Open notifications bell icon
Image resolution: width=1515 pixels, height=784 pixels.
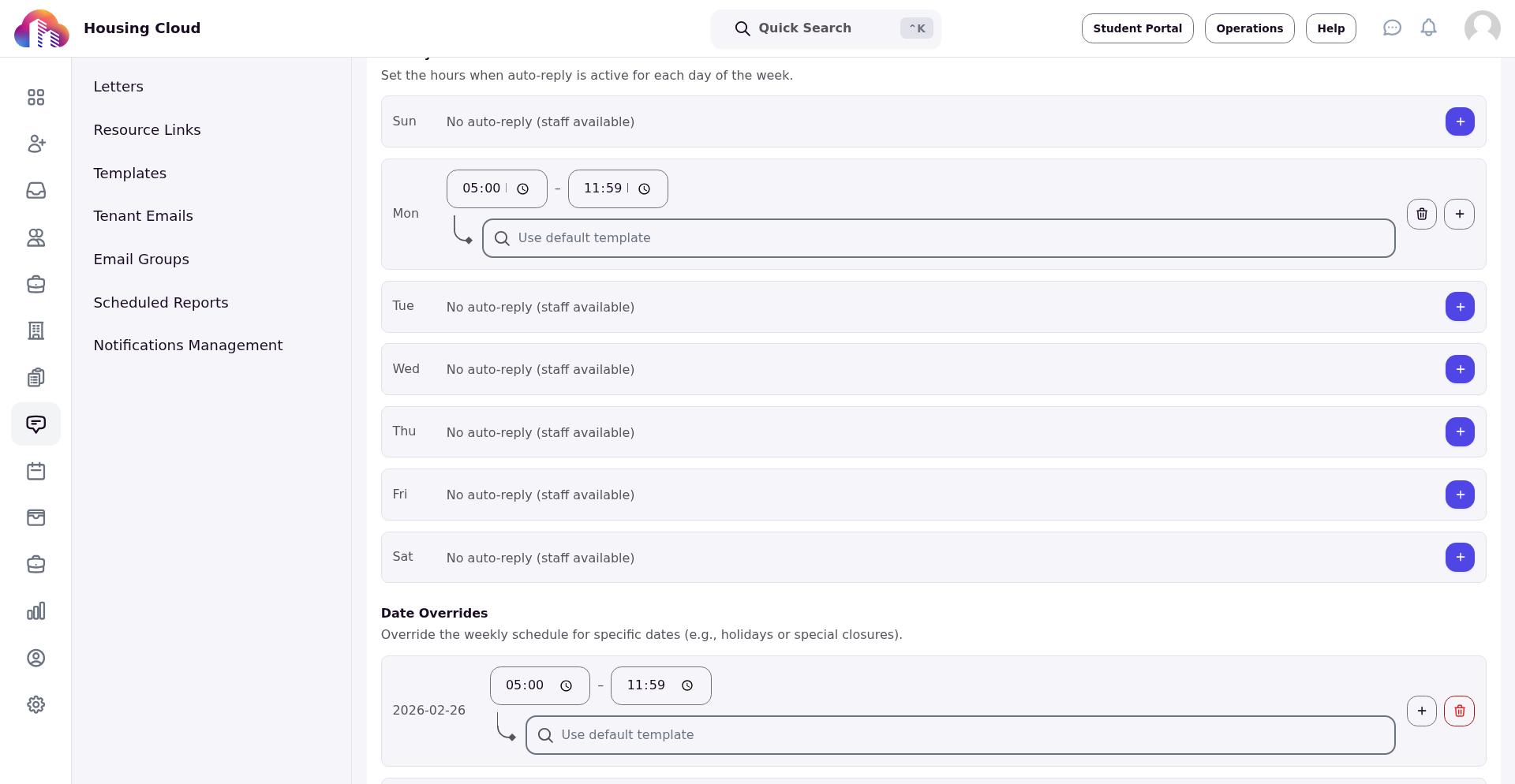(x=1428, y=28)
